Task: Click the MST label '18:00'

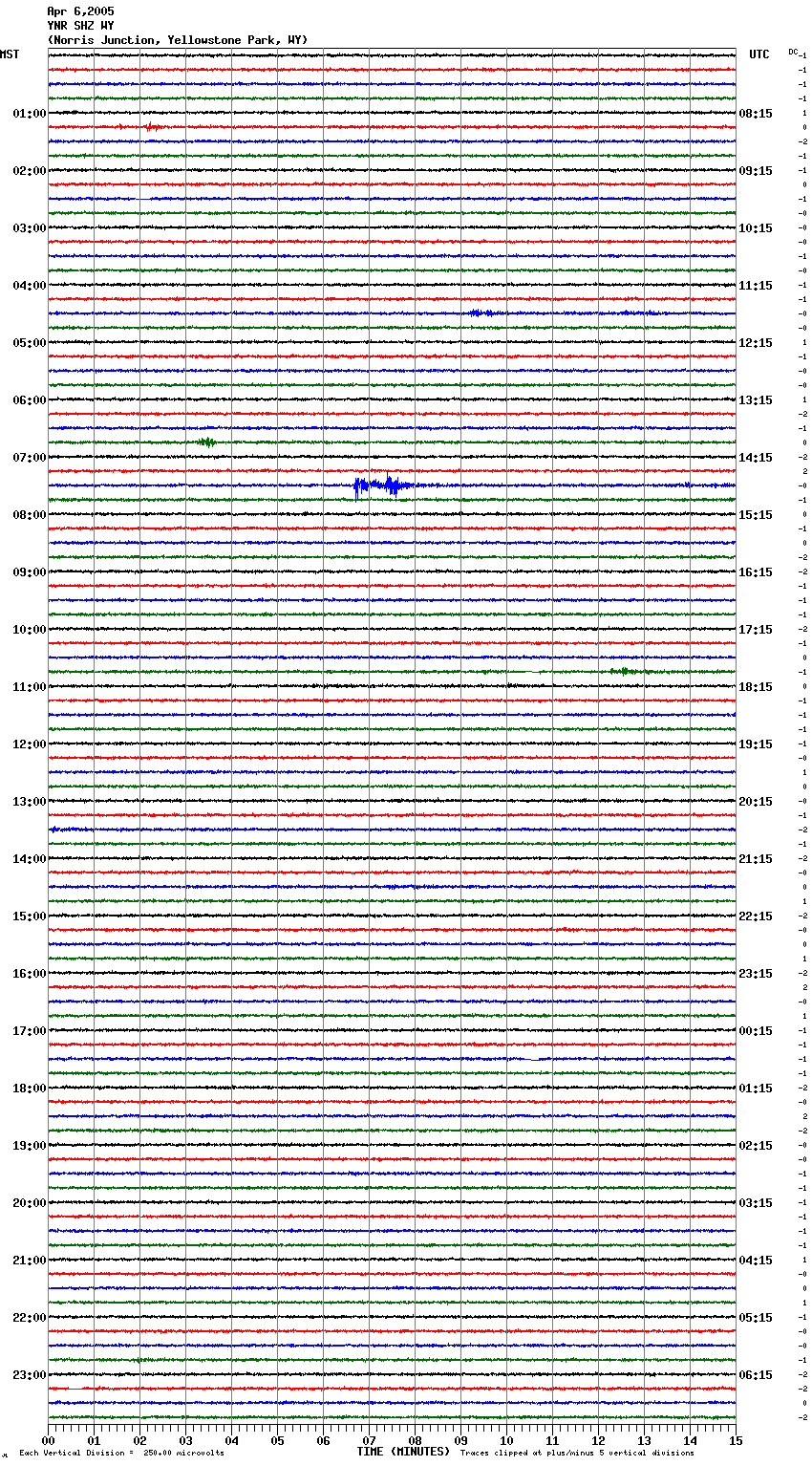Action: 30,1089
